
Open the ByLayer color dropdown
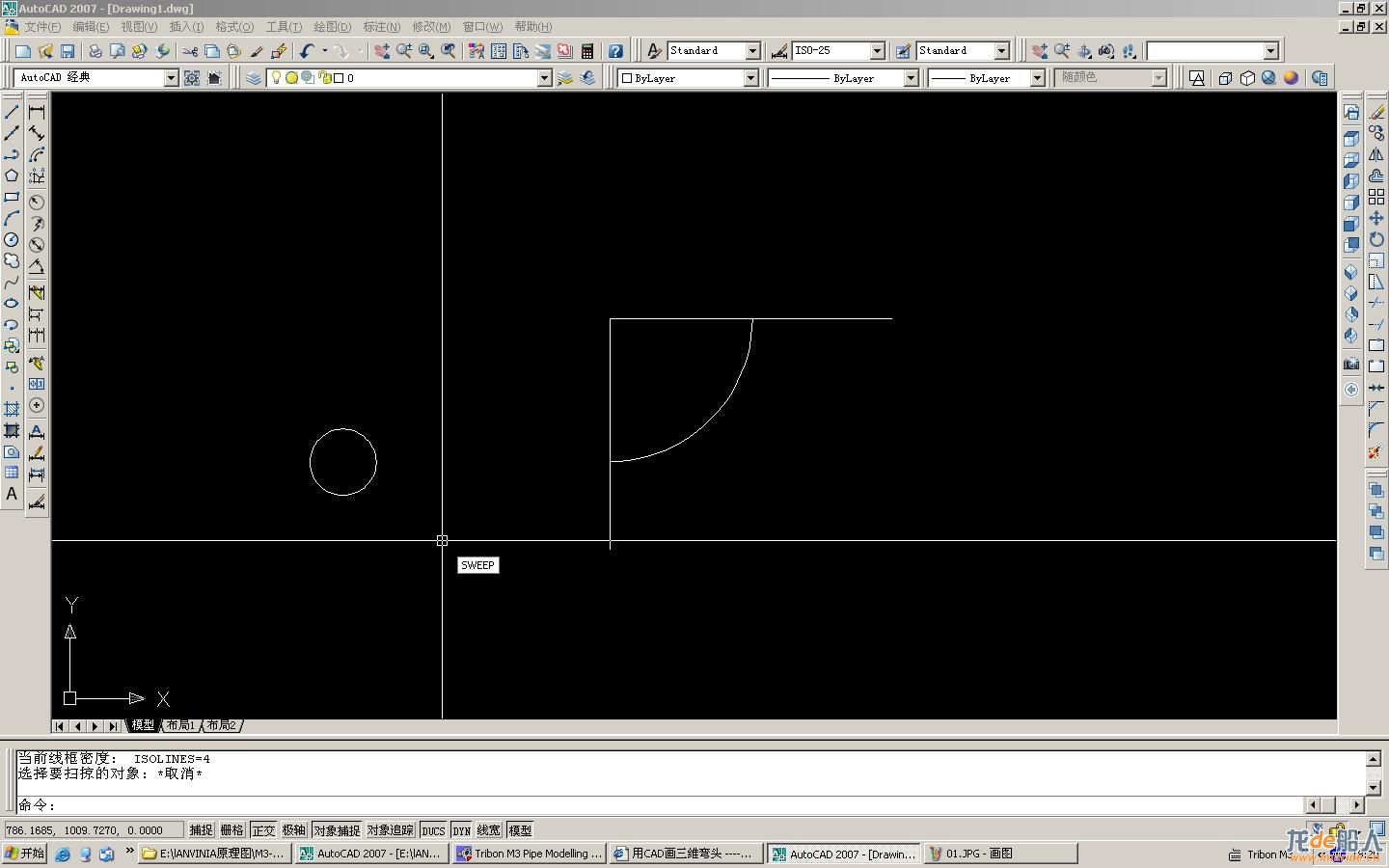coord(750,78)
